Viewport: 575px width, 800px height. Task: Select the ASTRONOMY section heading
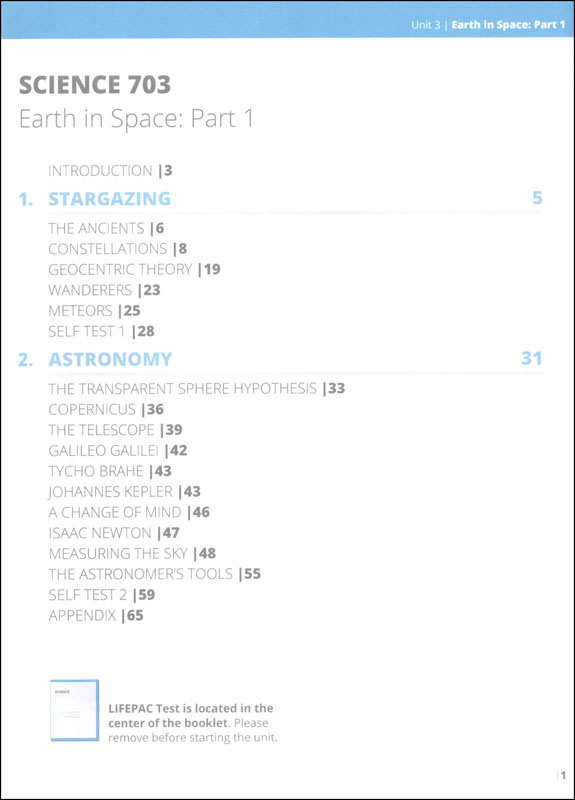coord(110,359)
